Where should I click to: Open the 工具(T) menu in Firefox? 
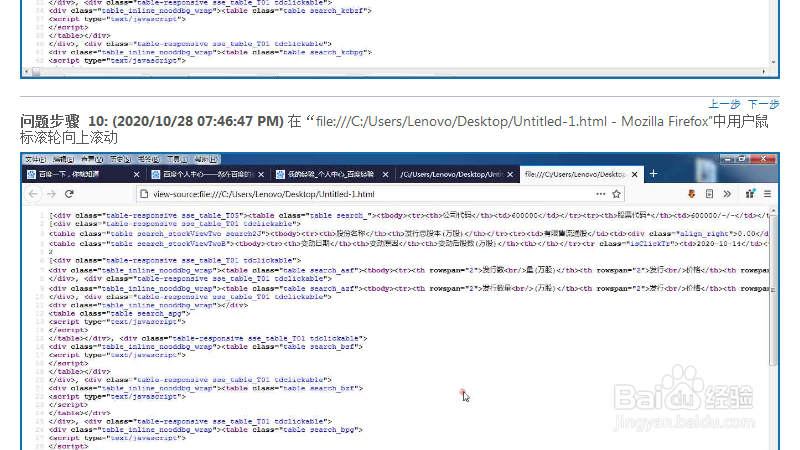177,159
